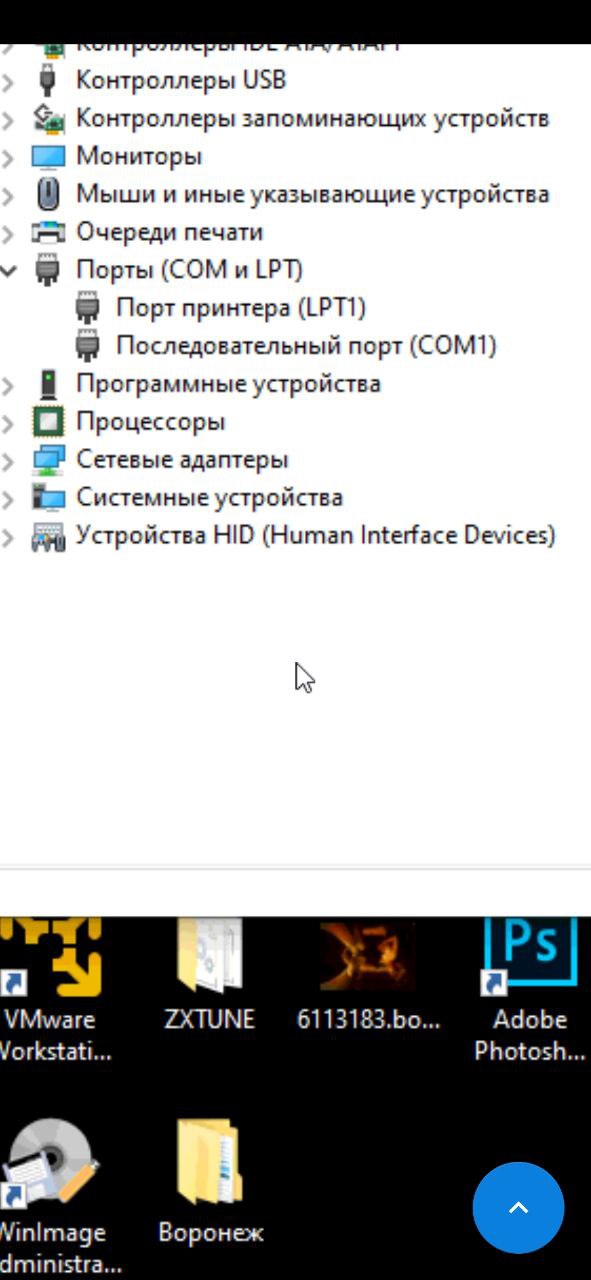Expand the Контроллеры USB node arrow
The height and width of the screenshot is (1280, 591).
tap(8, 80)
